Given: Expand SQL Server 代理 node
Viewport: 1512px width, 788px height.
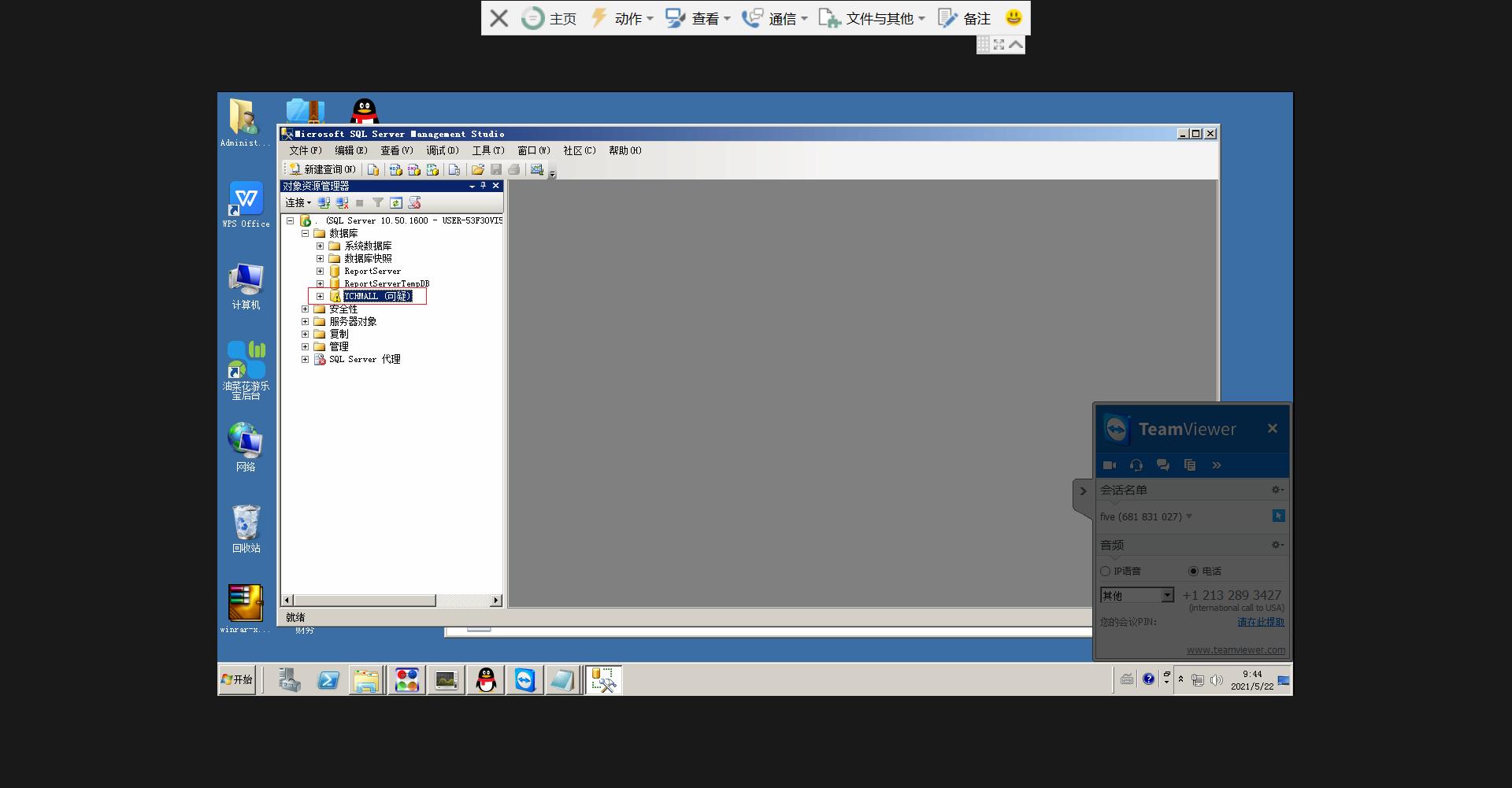Looking at the screenshot, I should pos(305,360).
